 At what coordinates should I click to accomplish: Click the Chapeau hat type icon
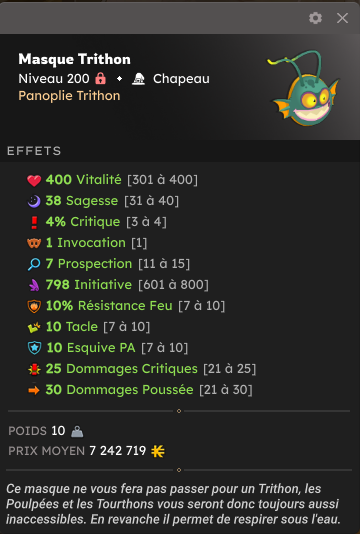[138, 79]
